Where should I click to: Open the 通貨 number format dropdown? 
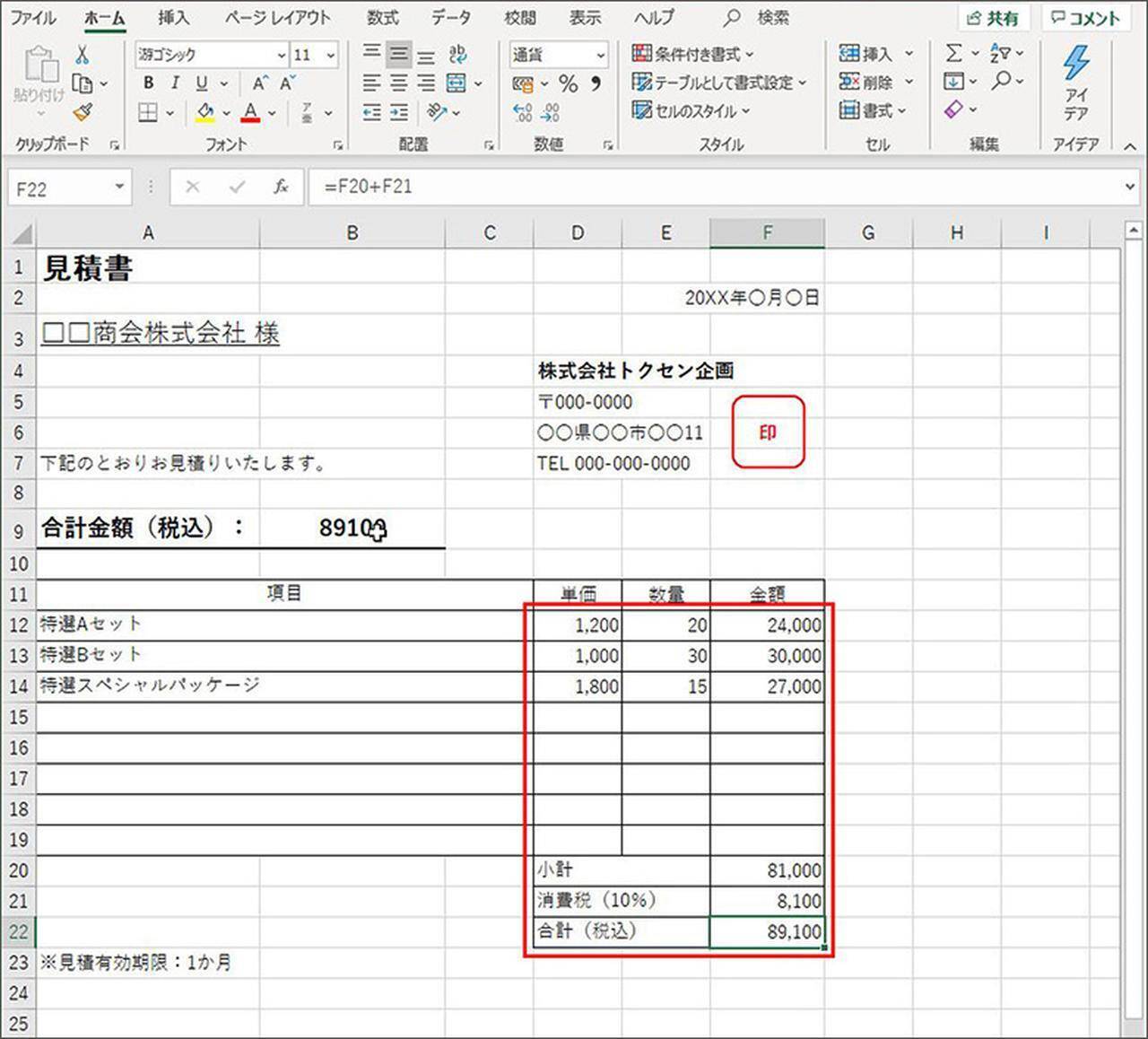coord(600,56)
